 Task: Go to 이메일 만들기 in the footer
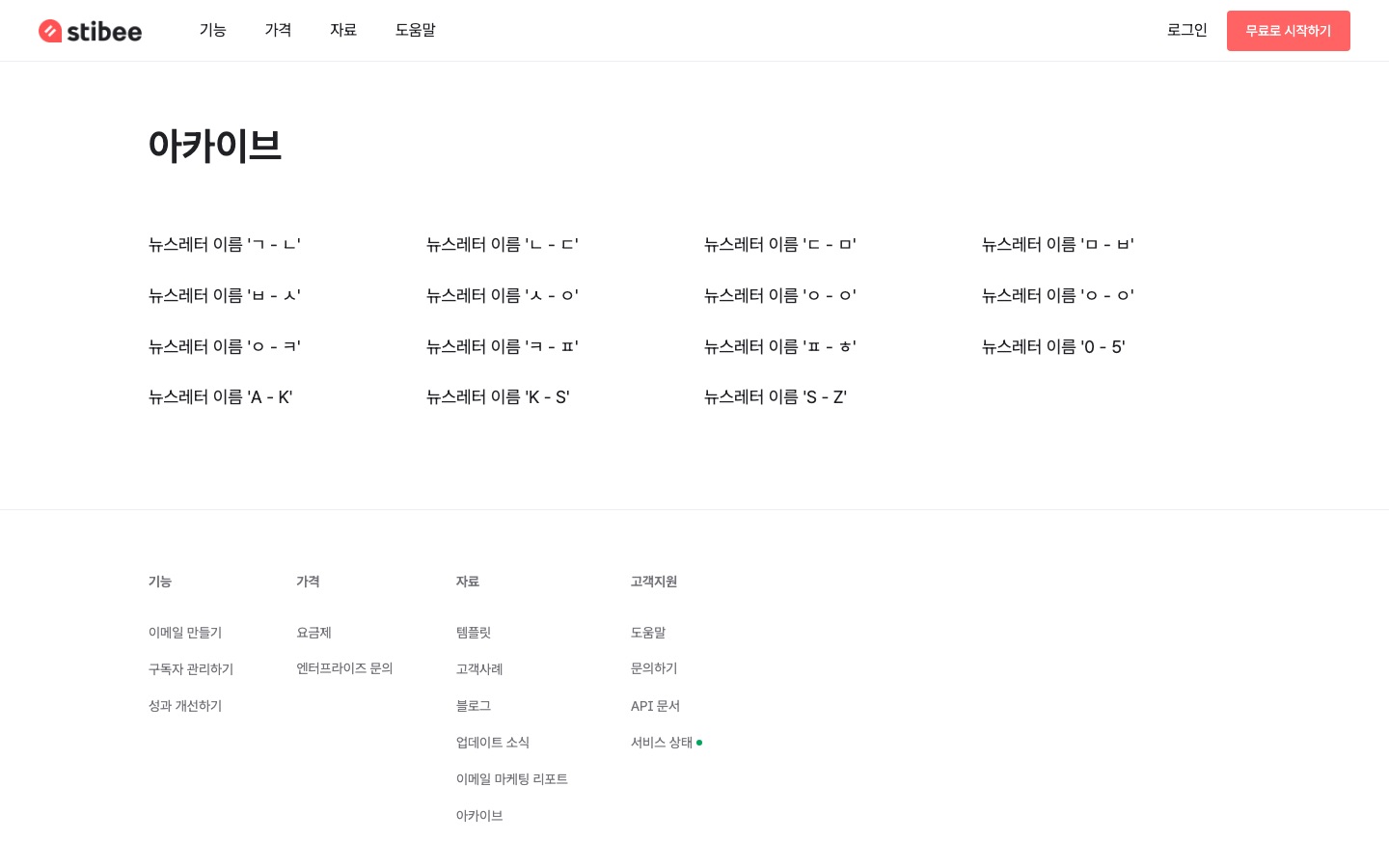click(x=185, y=633)
